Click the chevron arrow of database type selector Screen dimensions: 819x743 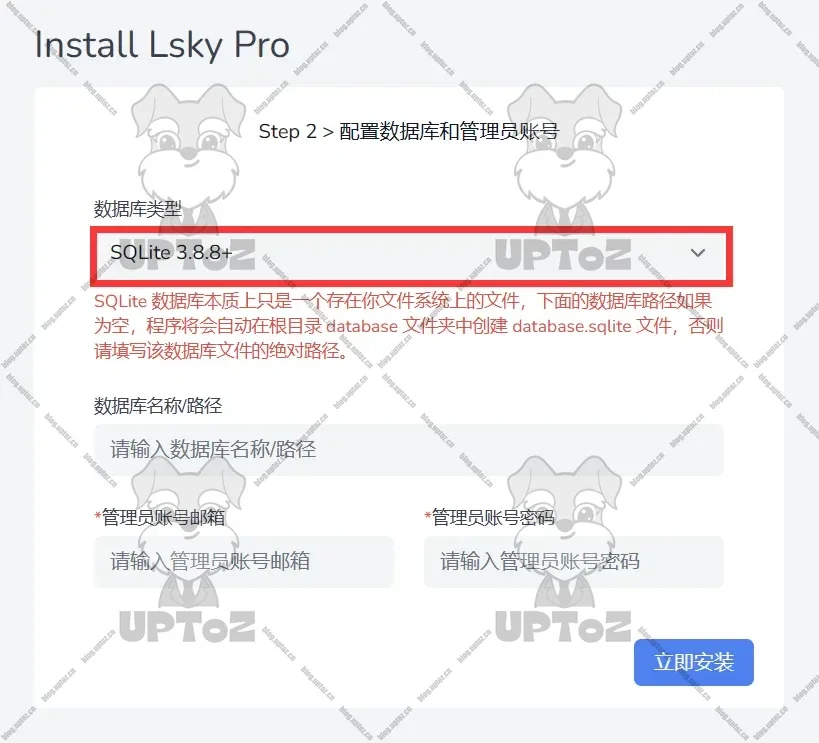click(698, 253)
